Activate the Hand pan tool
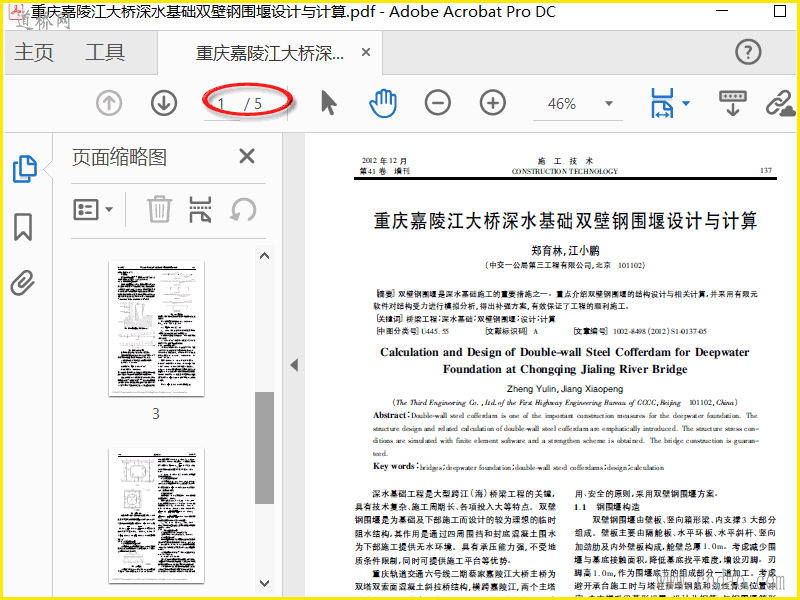This screenshot has width=800, height=600. [383, 103]
